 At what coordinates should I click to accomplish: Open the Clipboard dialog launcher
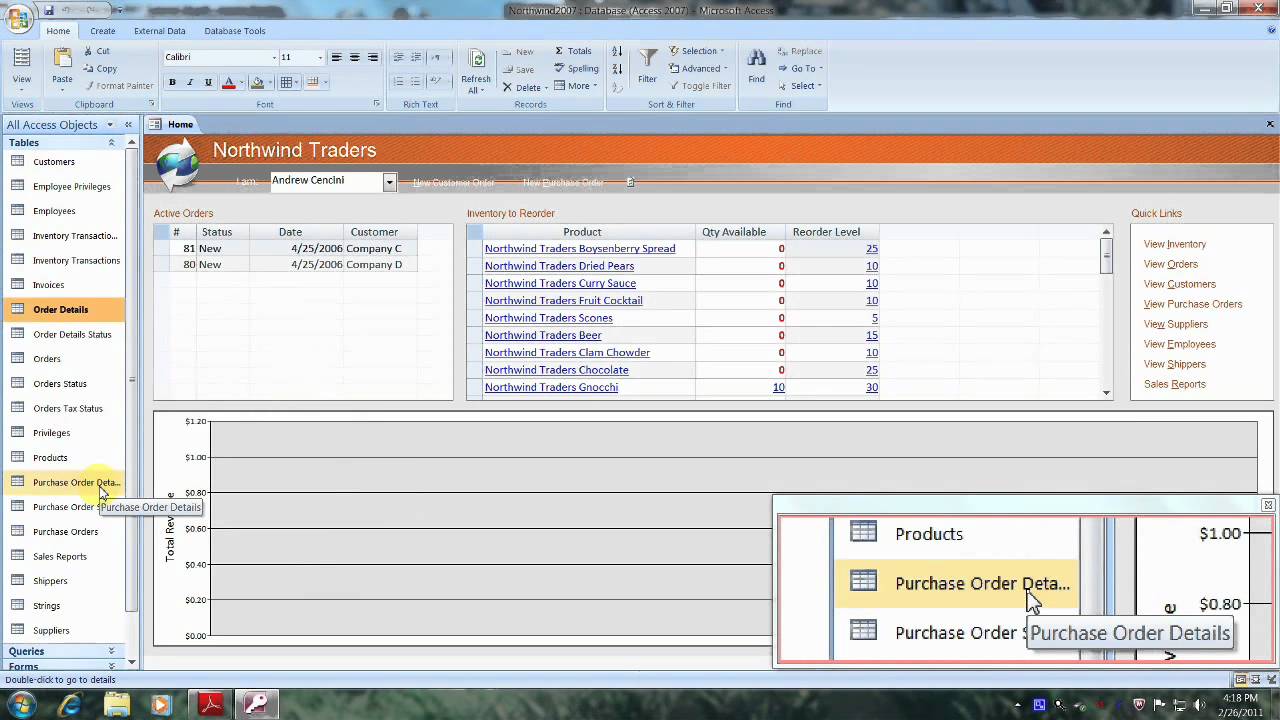pyautogui.click(x=151, y=104)
